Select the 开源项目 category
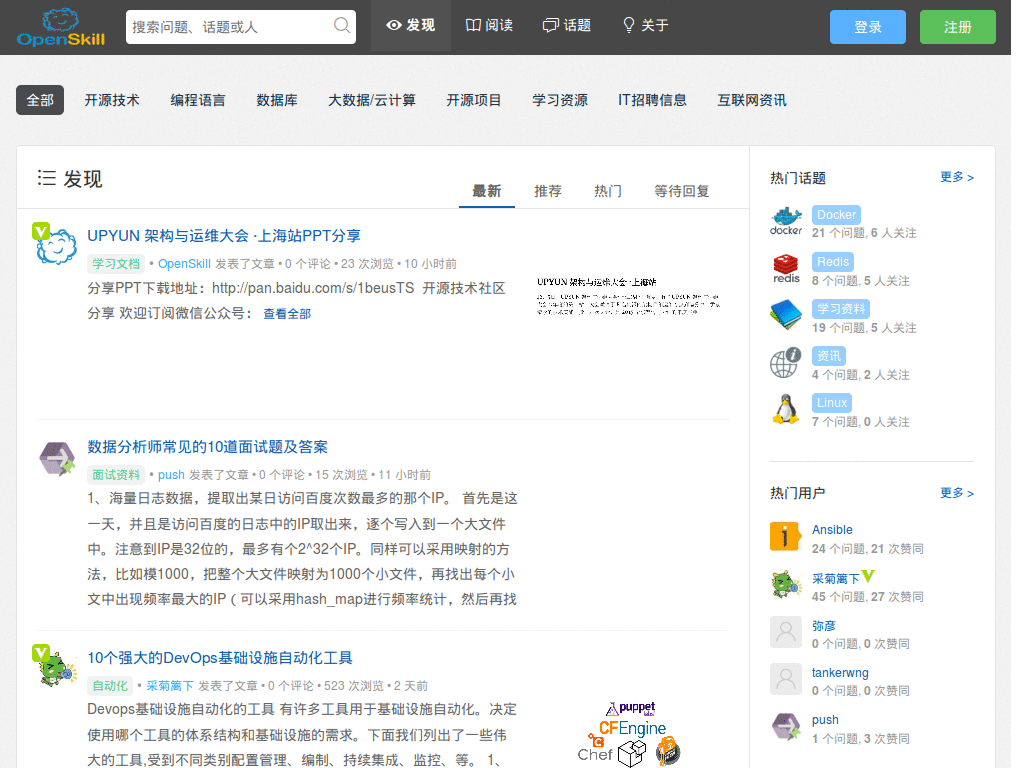The height and width of the screenshot is (768, 1024). [x=473, y=100]
